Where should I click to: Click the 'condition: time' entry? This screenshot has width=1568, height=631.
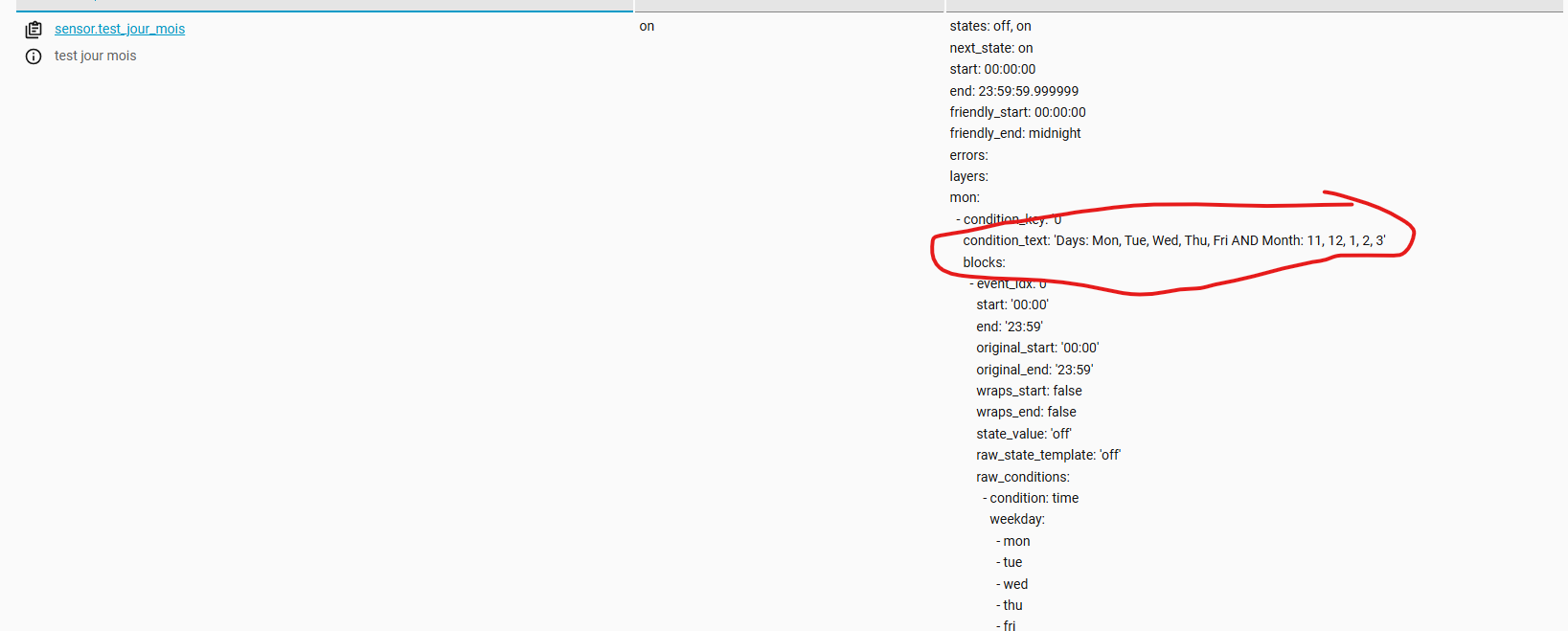[x=1034, y=498]
